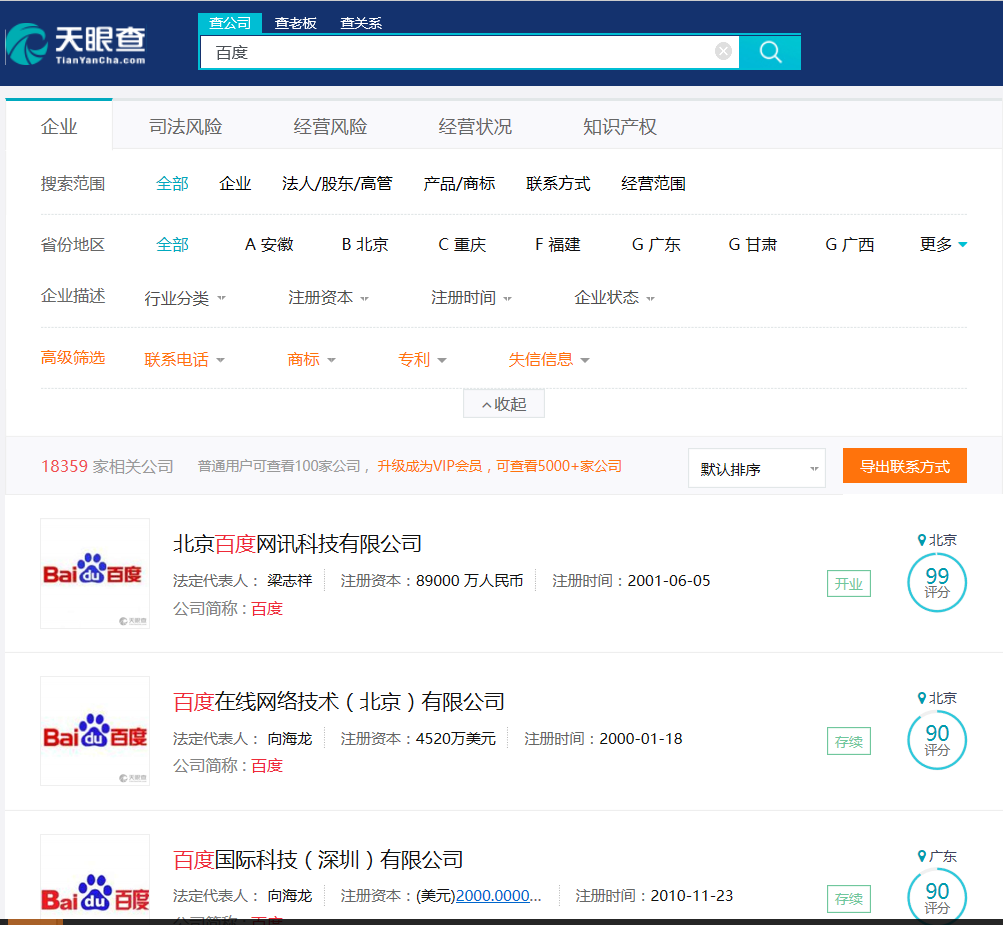1003x925 pixels.
Task: Click the 90 评分 circle for 百度国际科技
Action: tap(936, 896)
